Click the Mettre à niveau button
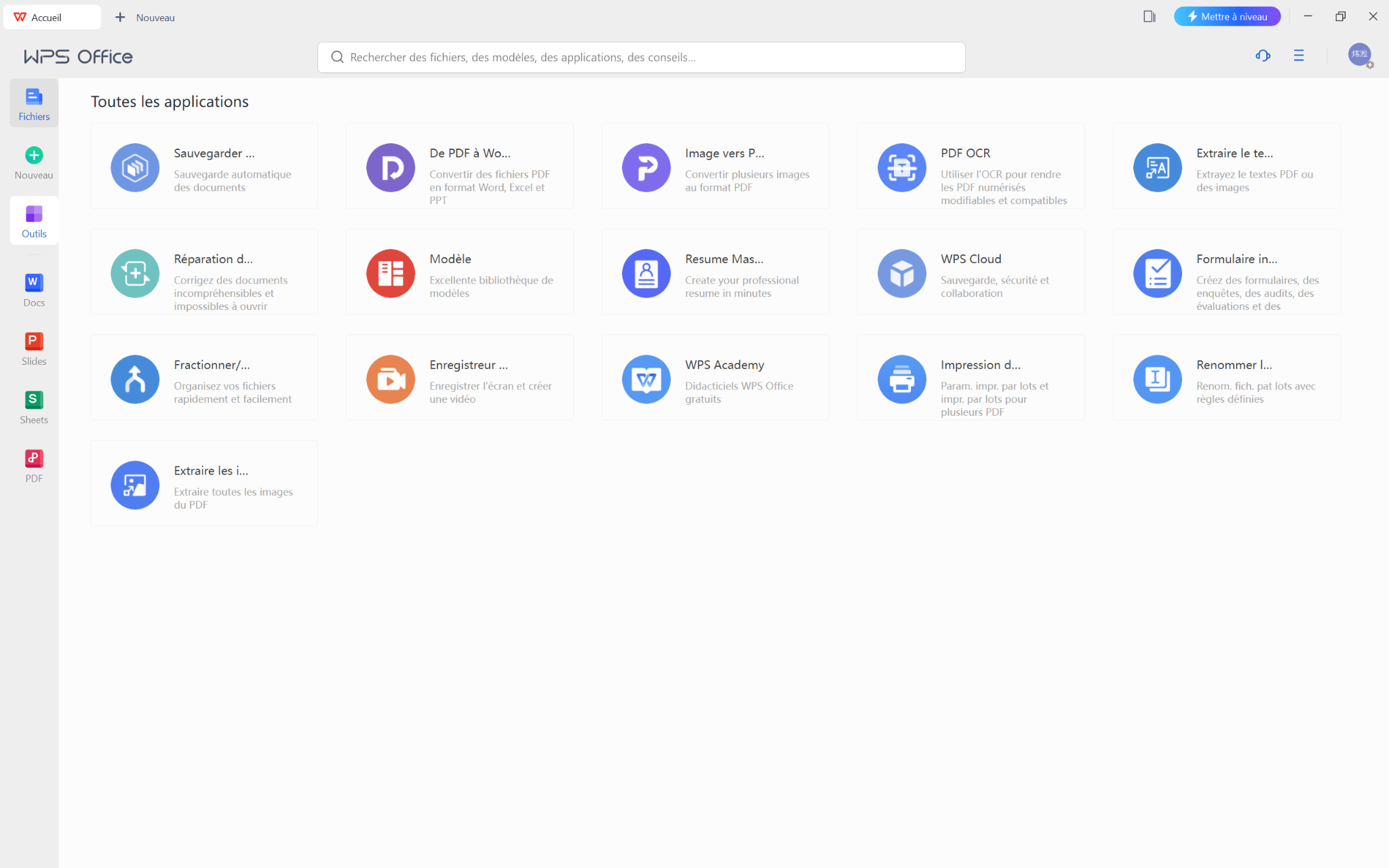The image size is (1389, 868). click(x=1226, y=17)
